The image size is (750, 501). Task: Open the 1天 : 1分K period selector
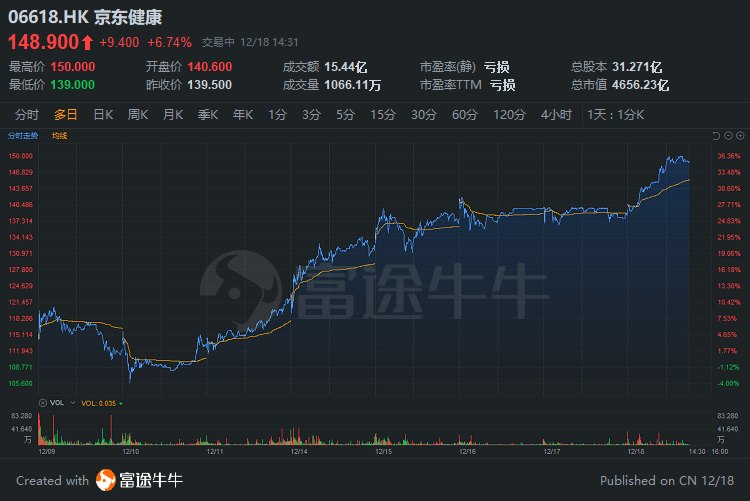coord(616,115)
